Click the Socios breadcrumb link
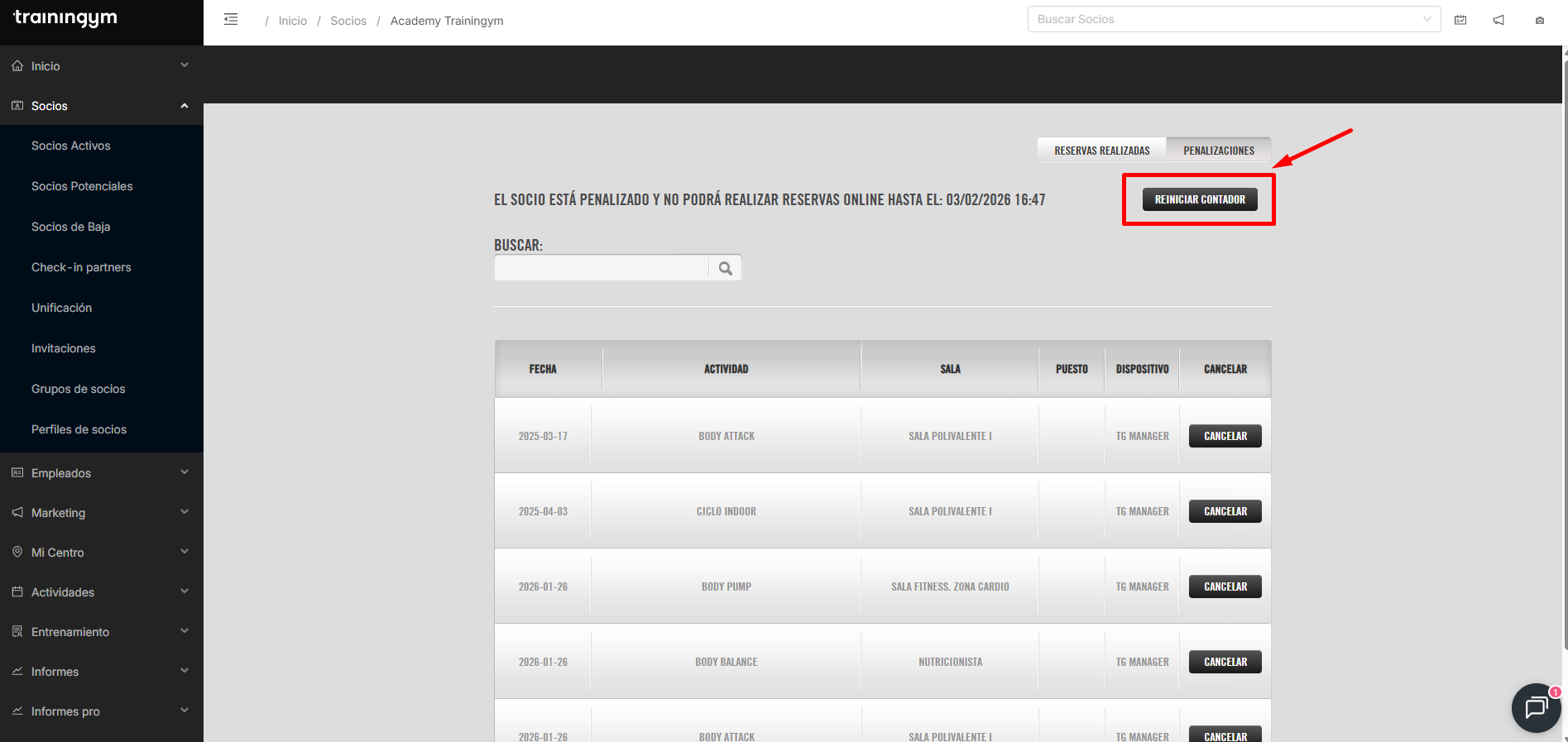Viewport: 1568px width, 742px height. click(348, 21)
